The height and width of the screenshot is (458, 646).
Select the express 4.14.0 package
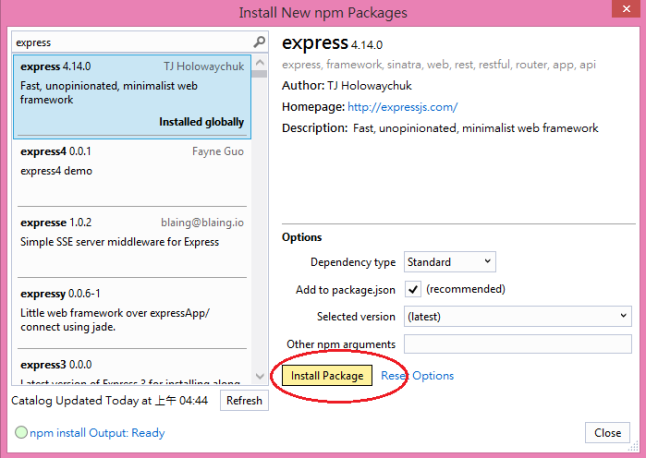click(x=132, y=97)
